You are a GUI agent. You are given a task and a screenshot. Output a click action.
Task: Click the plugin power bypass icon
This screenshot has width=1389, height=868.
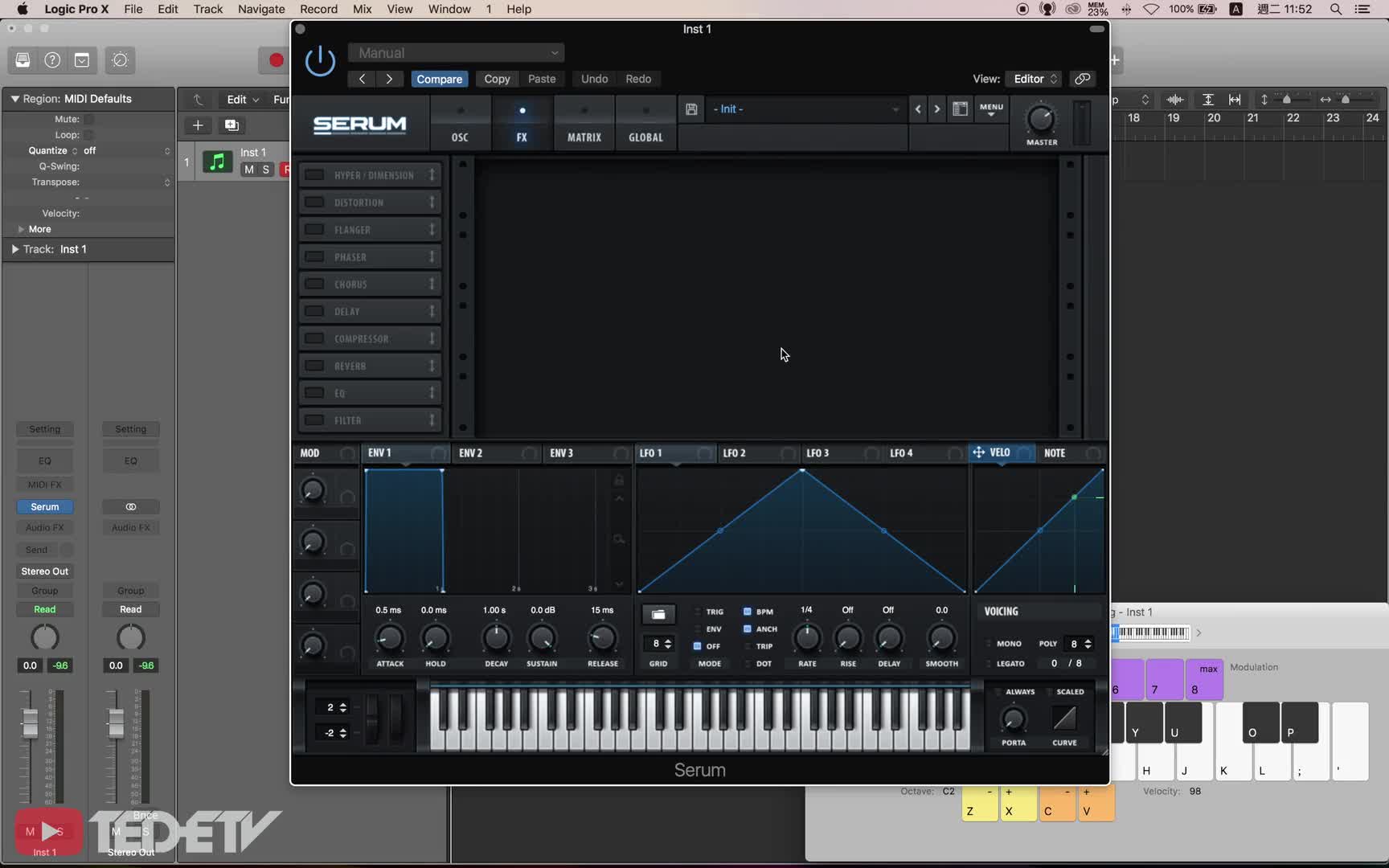pos(320,61)
